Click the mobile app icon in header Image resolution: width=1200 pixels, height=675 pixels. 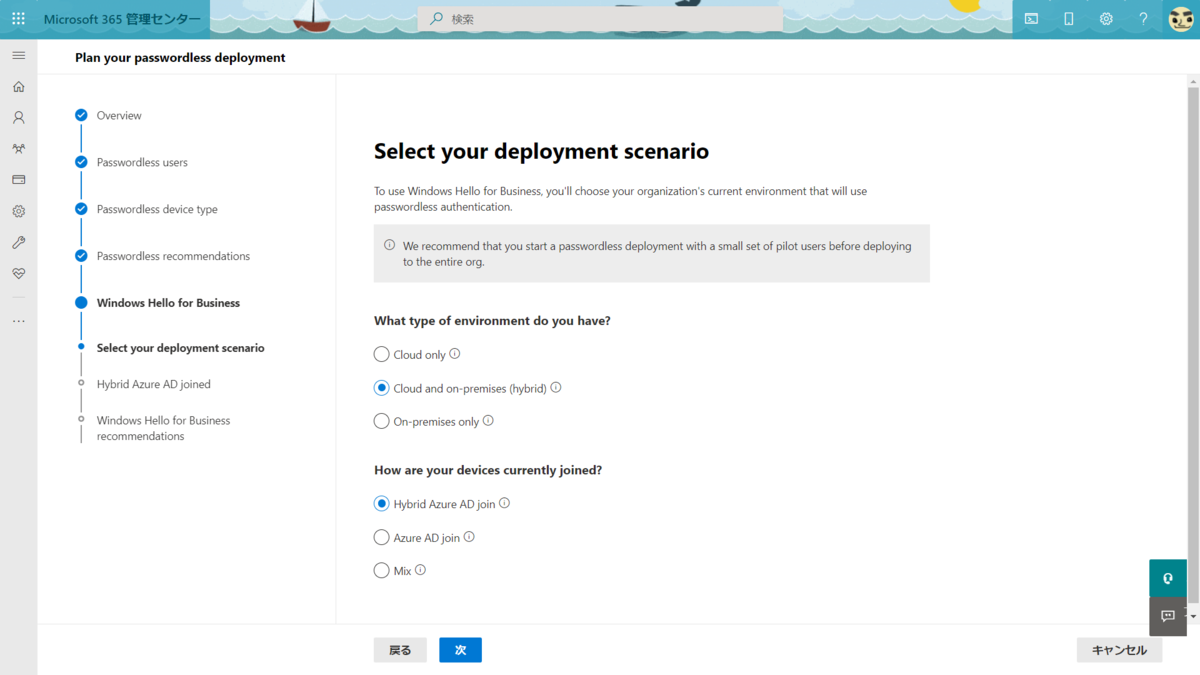pyautogui.click(x=1068, y=19)
